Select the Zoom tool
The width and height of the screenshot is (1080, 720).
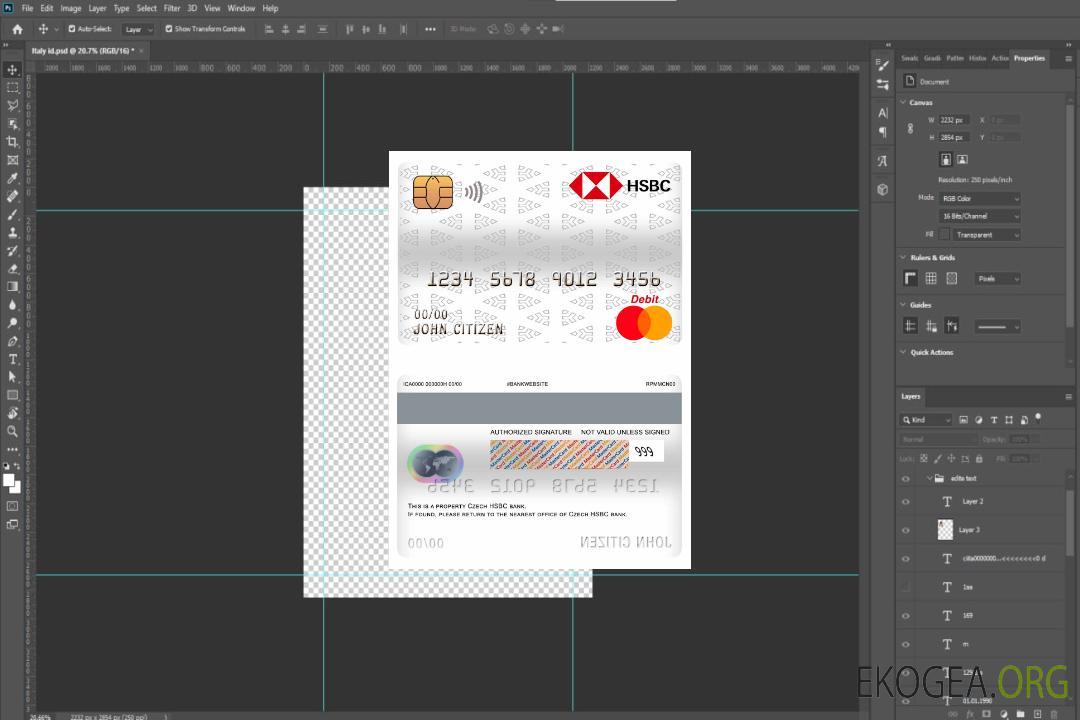(x=13, y=431)
